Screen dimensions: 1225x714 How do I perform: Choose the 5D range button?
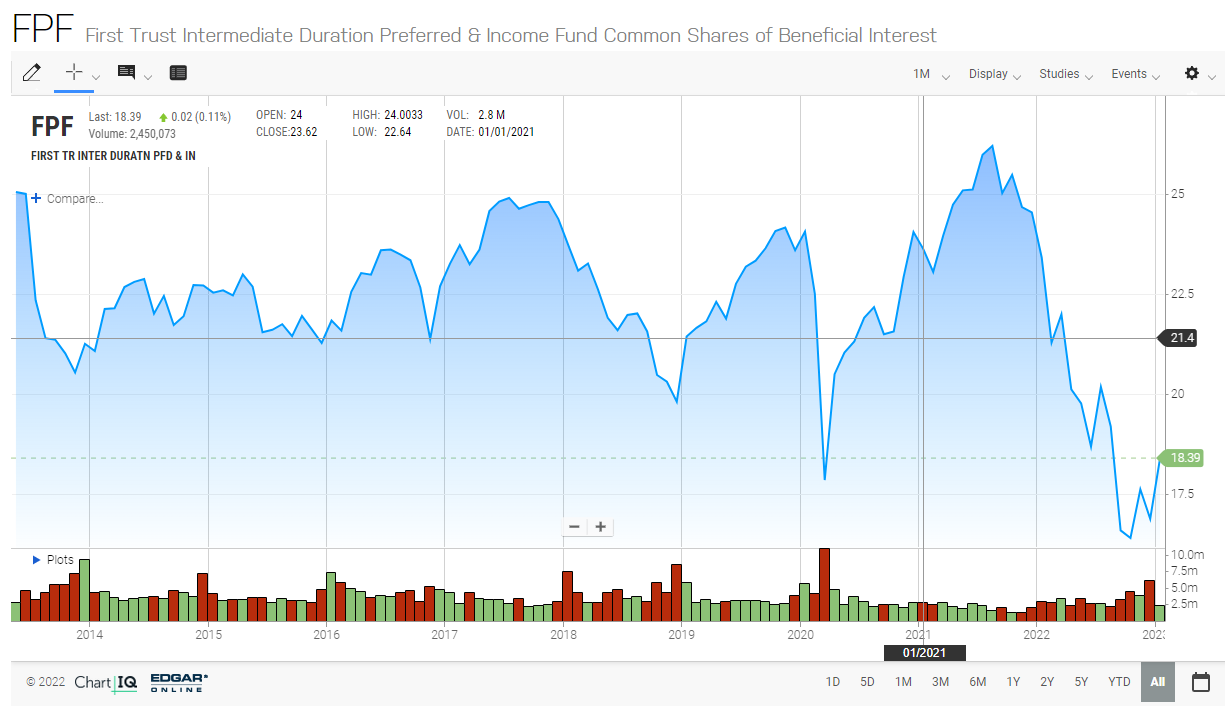tap(867, 682)
